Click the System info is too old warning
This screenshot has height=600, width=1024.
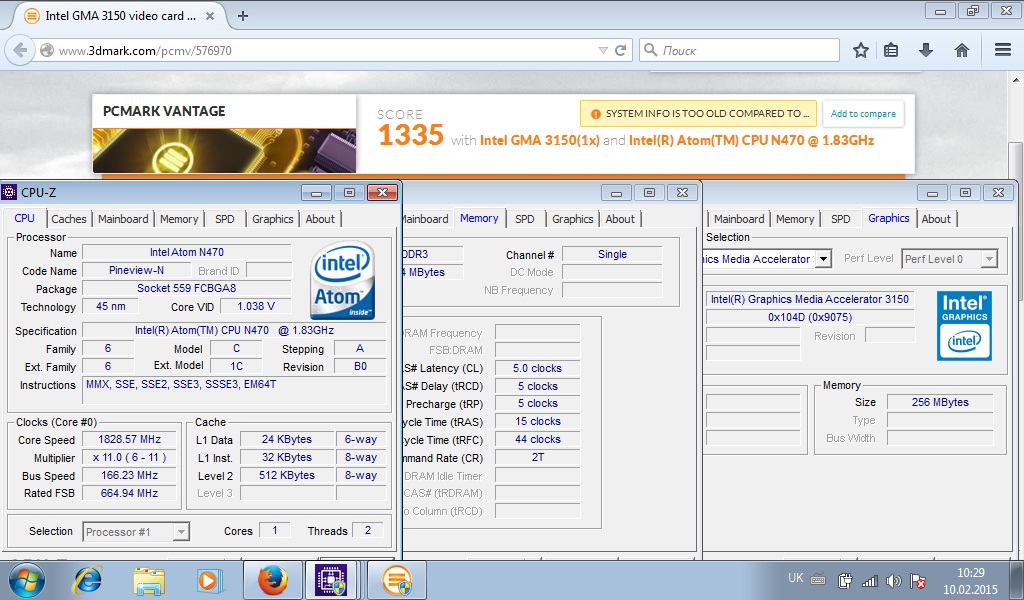click(x=698, y=114)
